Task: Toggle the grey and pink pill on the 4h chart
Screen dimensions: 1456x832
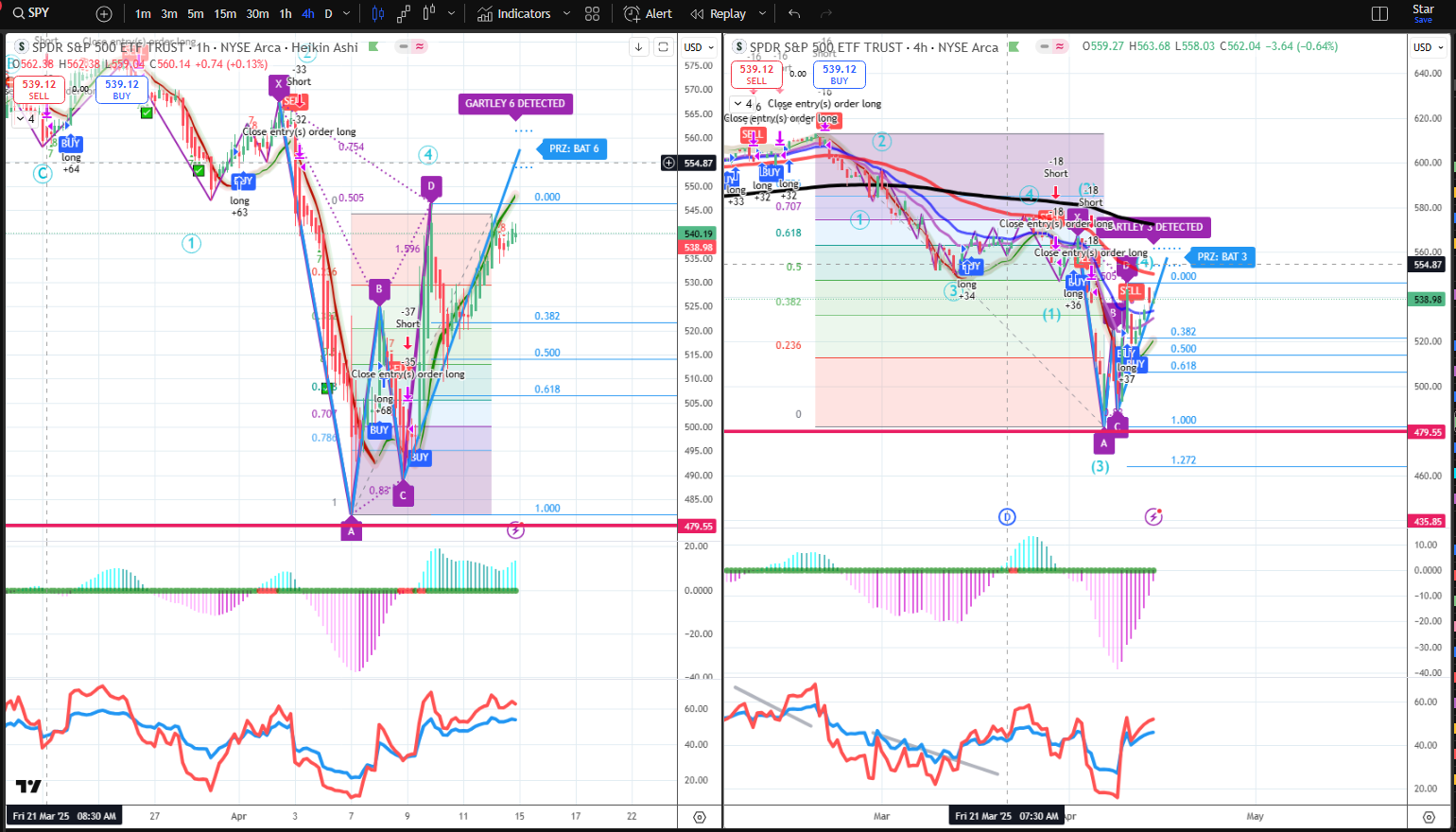Action: point(1051,46)
